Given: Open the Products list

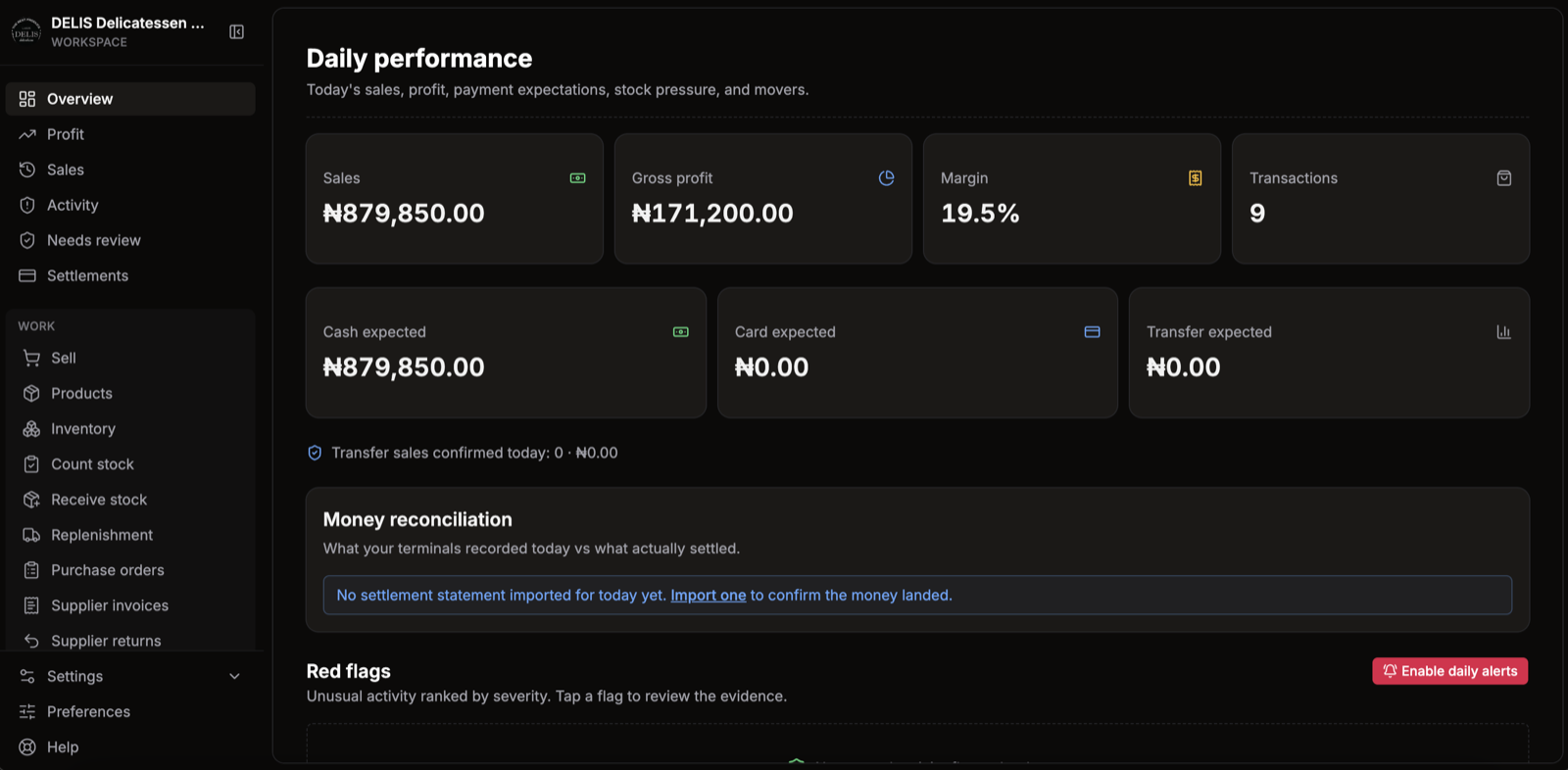Looking at the screenshot, I should [x=130, y=393].
